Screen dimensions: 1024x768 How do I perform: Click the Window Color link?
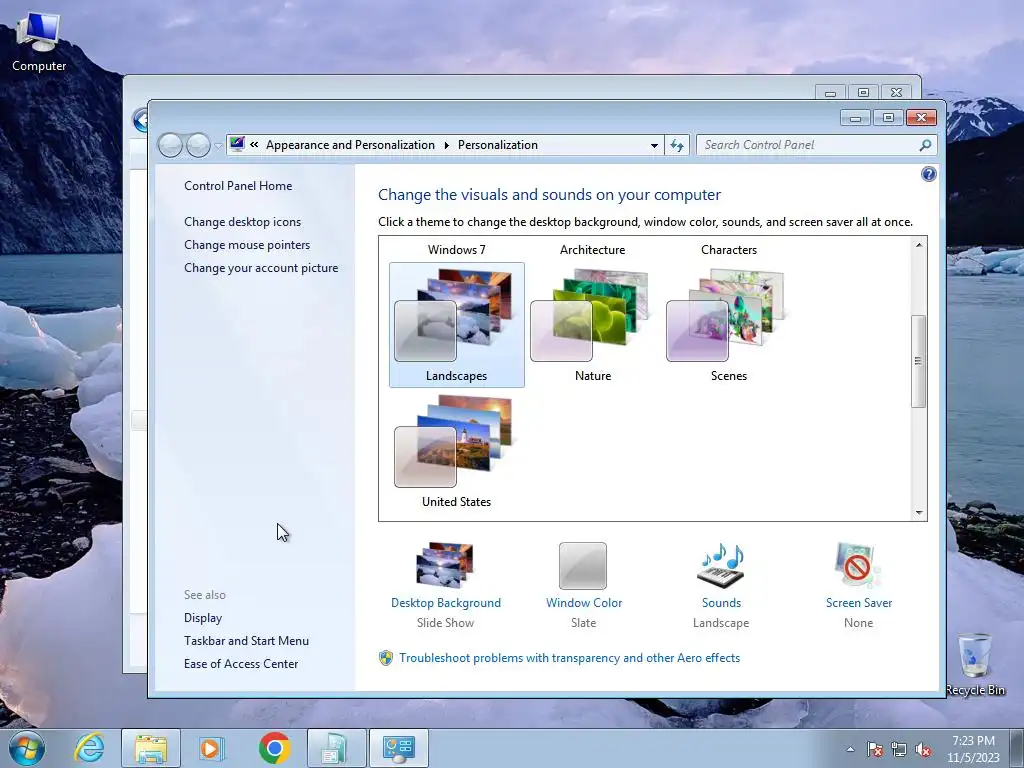point(584,603)
